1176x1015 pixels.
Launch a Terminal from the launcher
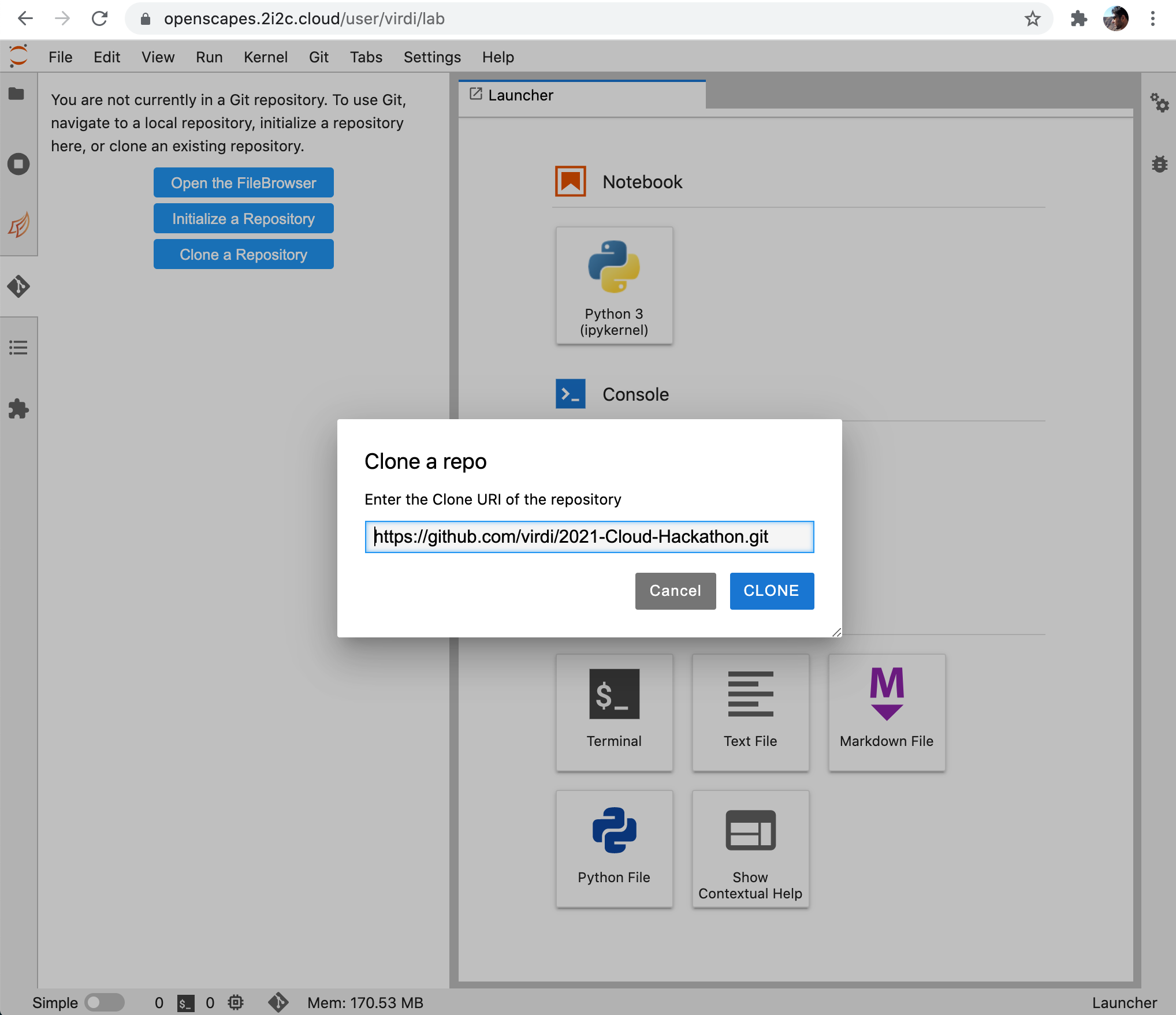[x=614, y=712]
